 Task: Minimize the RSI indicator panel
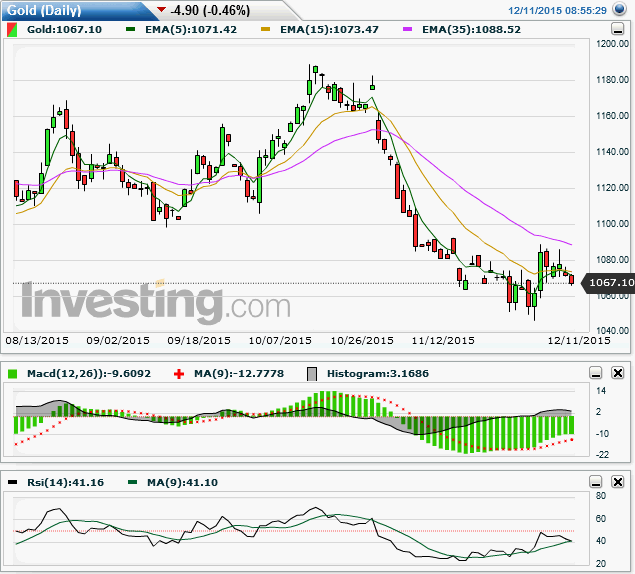click(x=596, y=482)
